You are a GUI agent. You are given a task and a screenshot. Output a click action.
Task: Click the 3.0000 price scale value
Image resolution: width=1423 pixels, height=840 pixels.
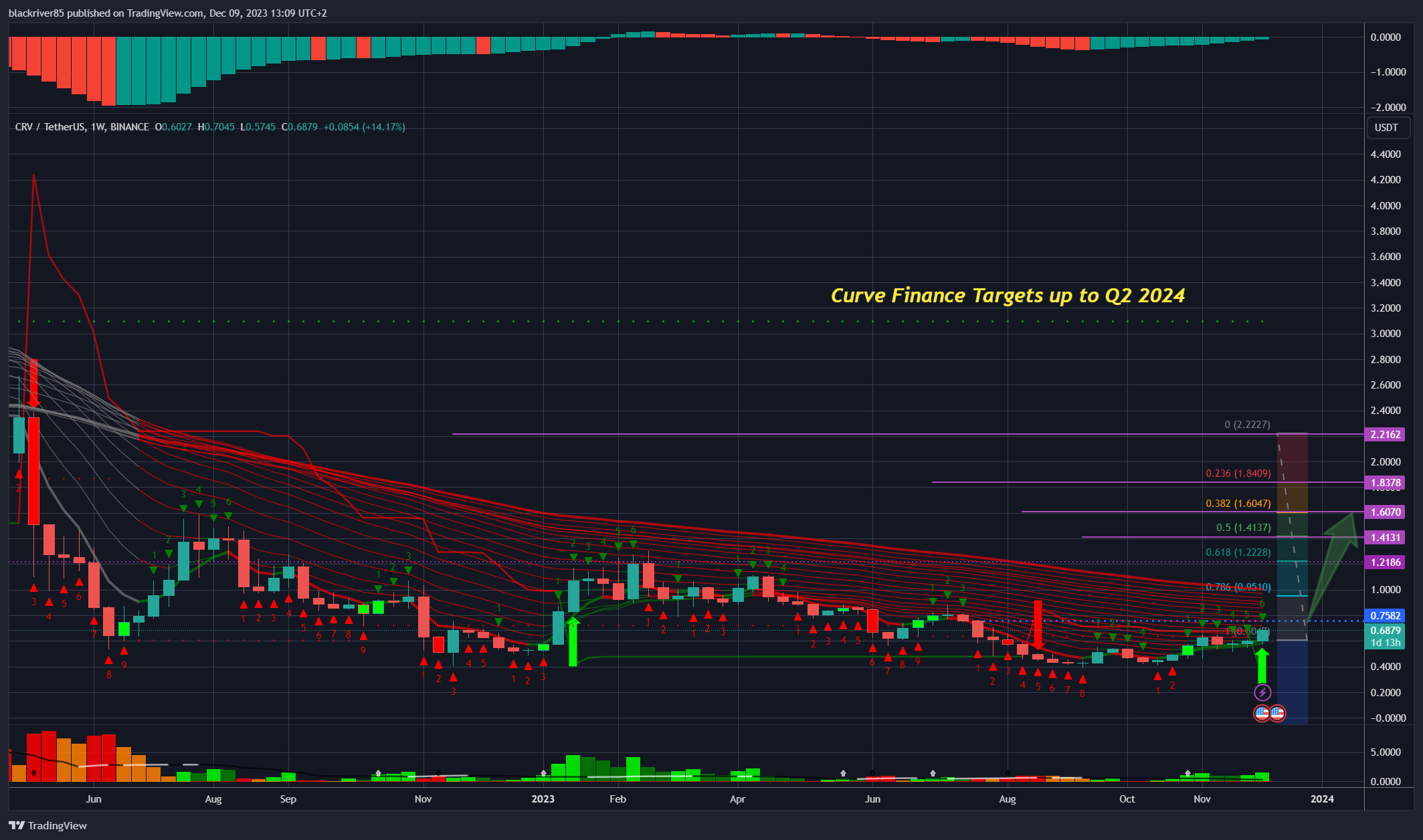click(1386, 334)
